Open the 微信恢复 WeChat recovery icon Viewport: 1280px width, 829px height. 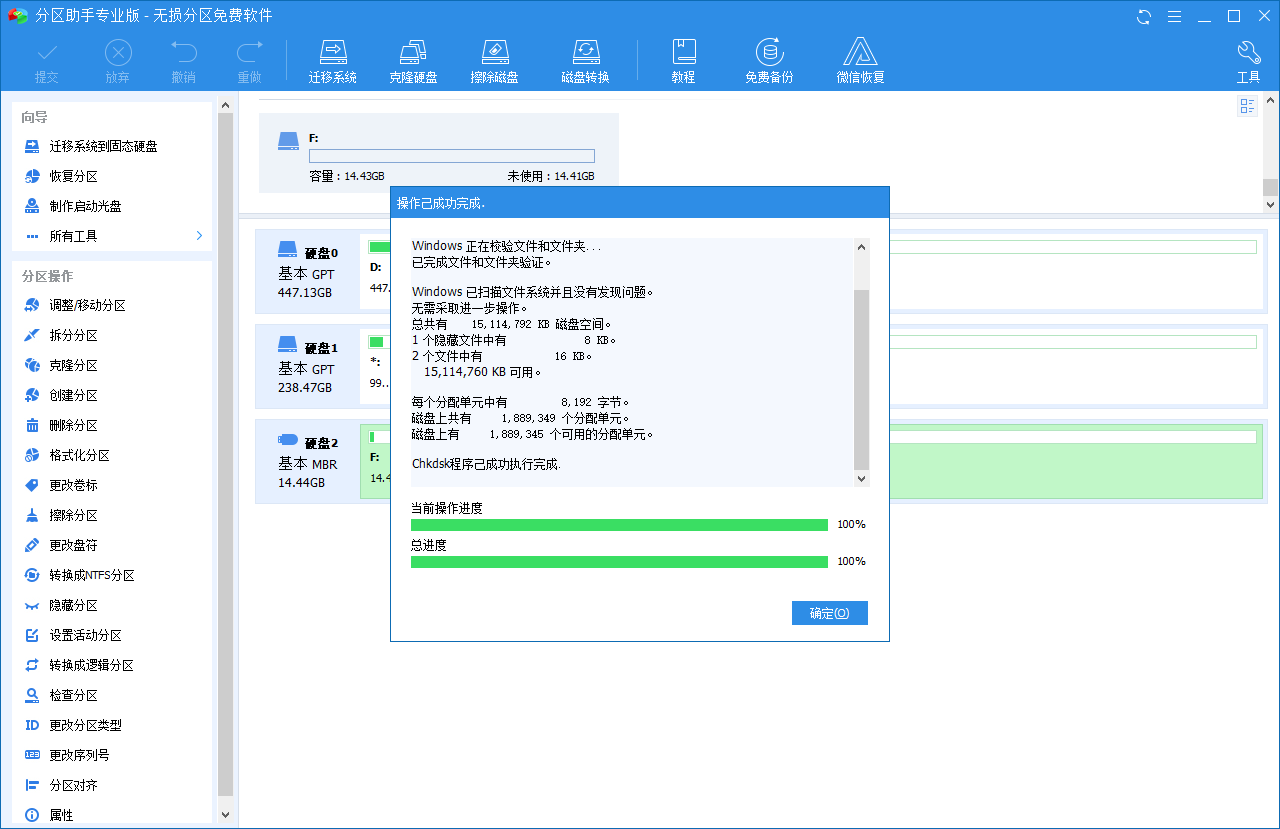(x=860, y=62)
